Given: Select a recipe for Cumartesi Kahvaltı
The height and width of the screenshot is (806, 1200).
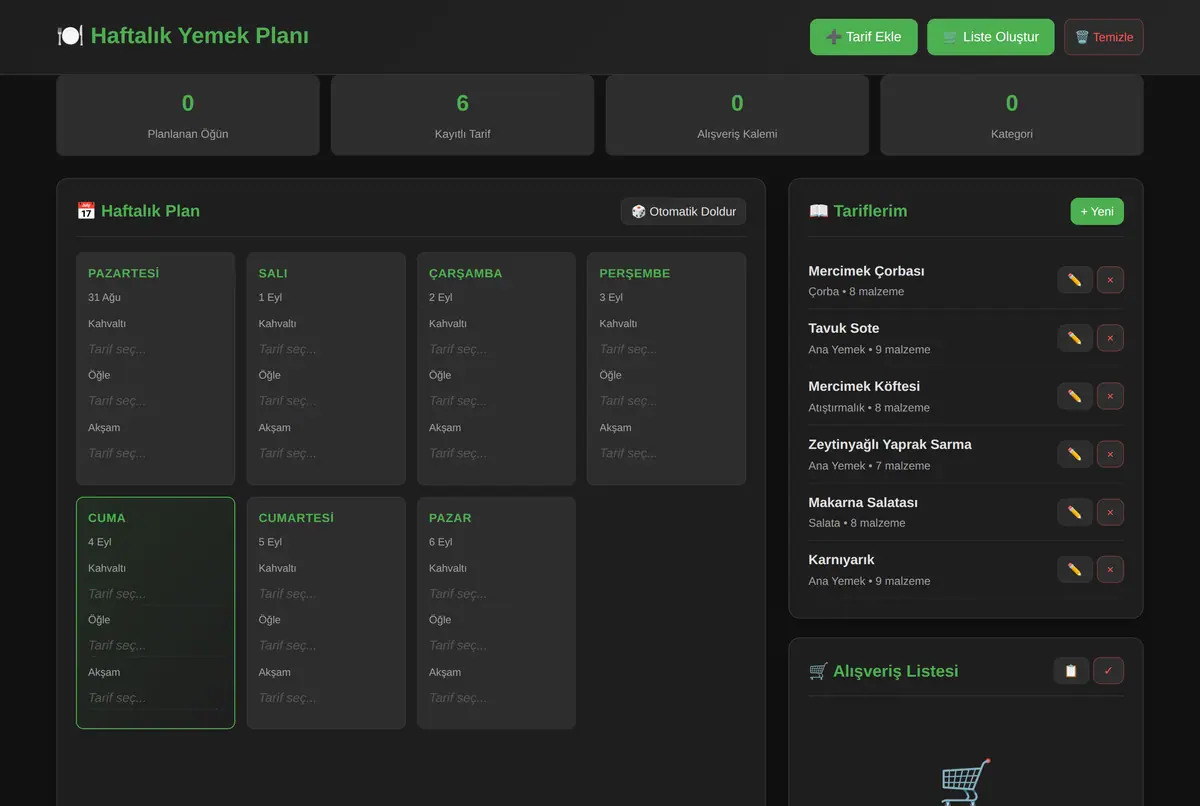Looking at the screenshot, I should [x=326, y=594].
